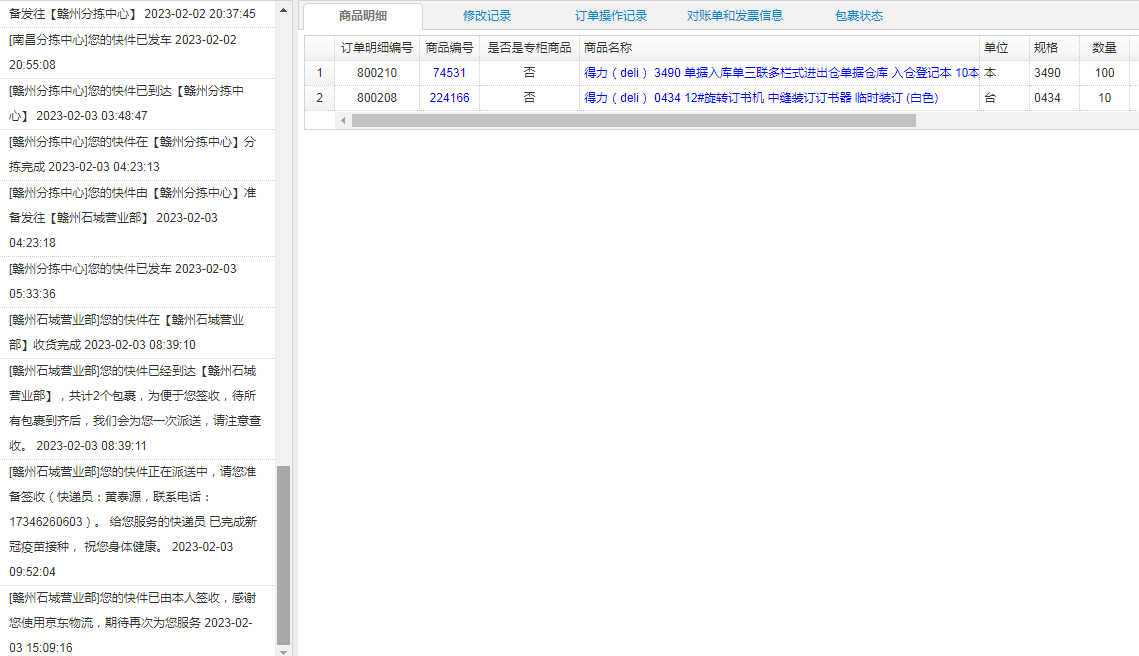Viewport: 1139px width, 656px height.
Task: Click the scroll up arrow in the logistics panel
Action: [283, 11]
